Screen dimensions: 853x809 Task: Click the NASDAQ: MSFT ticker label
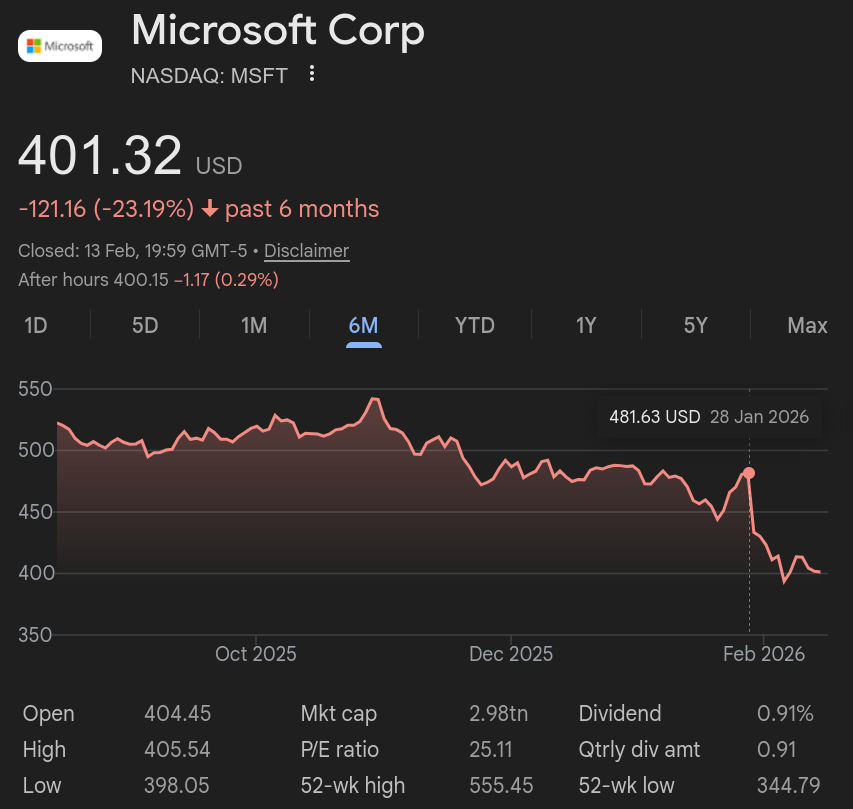click(209, 75)
